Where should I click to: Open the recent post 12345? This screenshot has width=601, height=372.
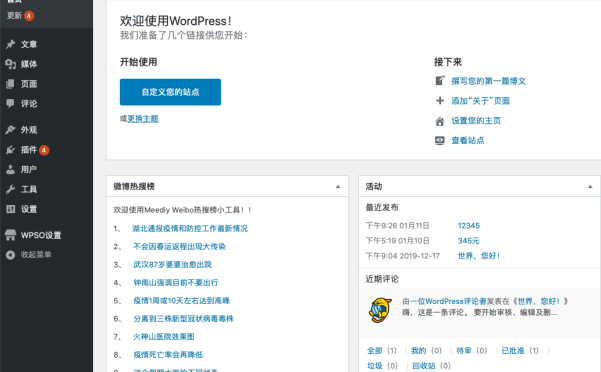(x=469, y=226)
